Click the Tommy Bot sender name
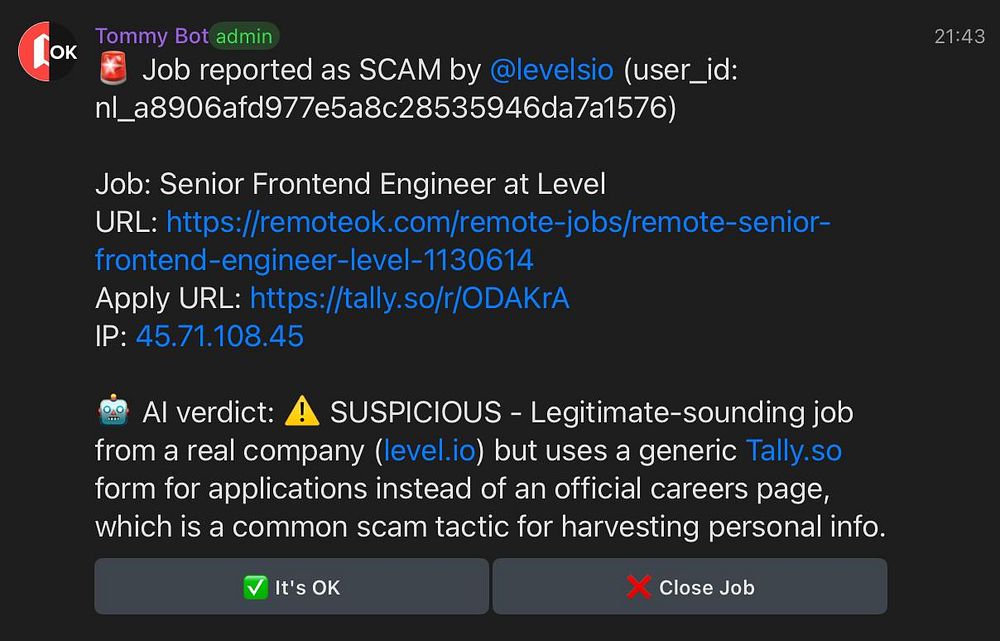 coord(151,36)
